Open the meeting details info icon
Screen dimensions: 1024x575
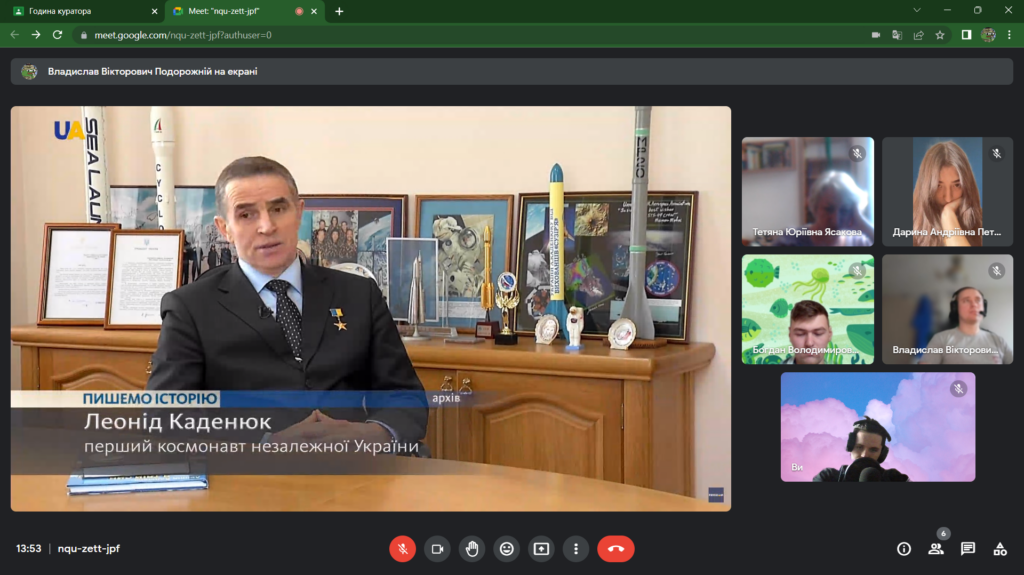click(x=904, y=549)
